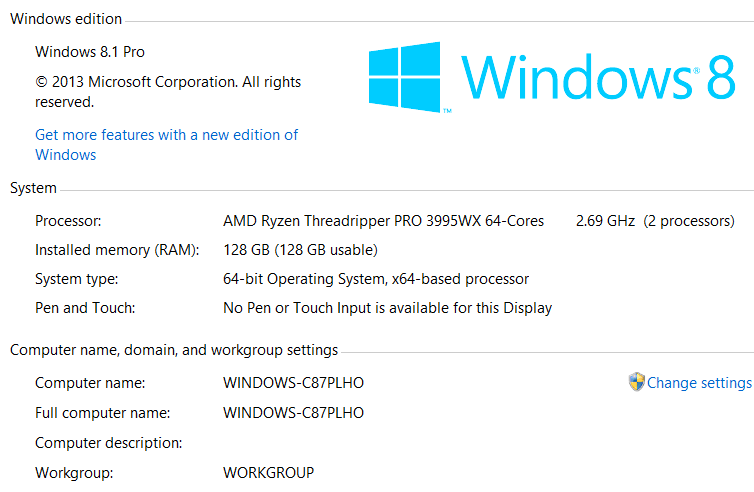Image resolution: width=754 pixels, height=492 pixels.
Task: Select the processor name AMD Ryzen Threadripper
Action: point(383,221)
